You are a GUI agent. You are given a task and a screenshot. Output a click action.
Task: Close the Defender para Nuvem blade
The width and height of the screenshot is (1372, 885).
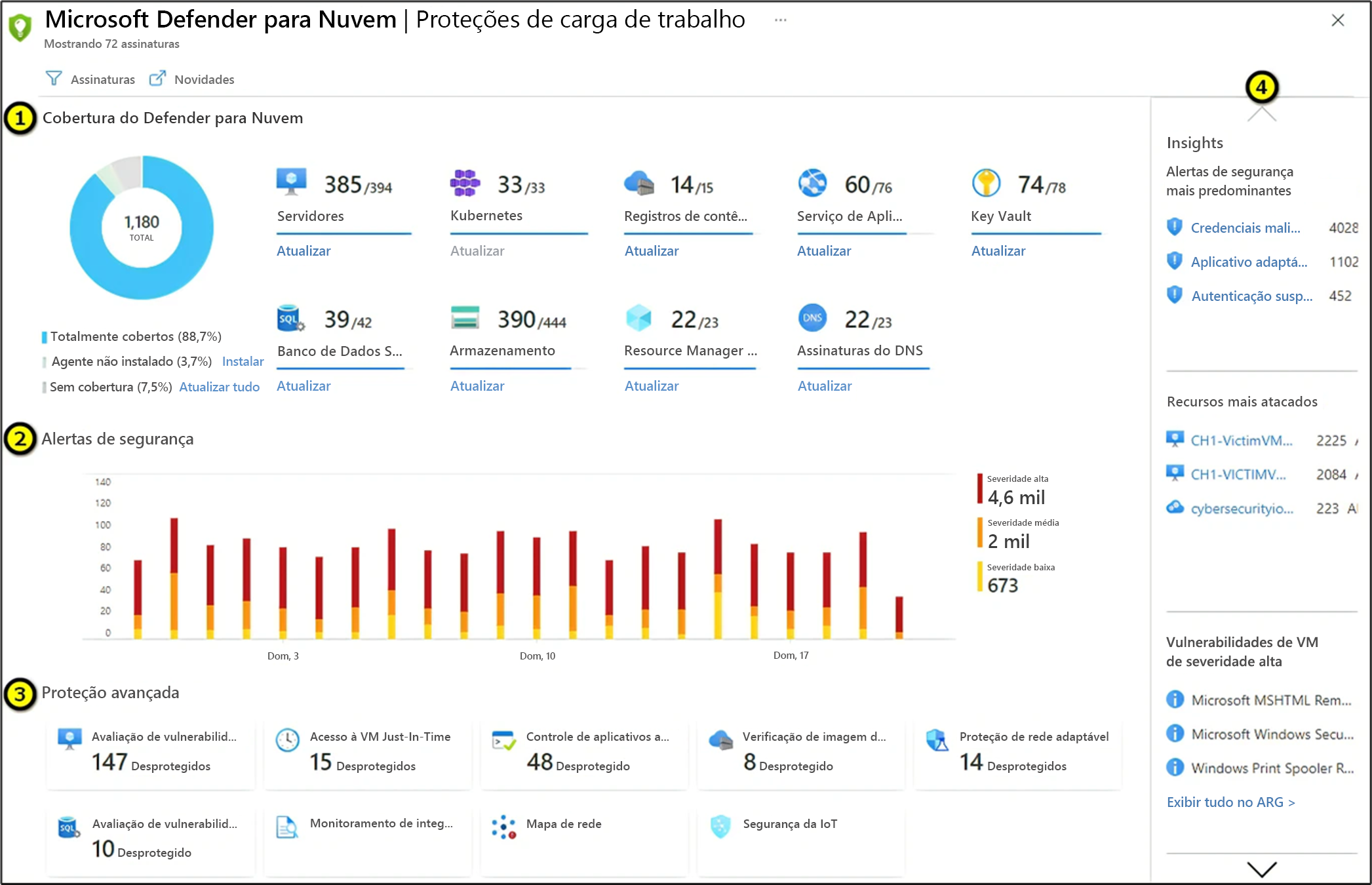pos(1338,20)
